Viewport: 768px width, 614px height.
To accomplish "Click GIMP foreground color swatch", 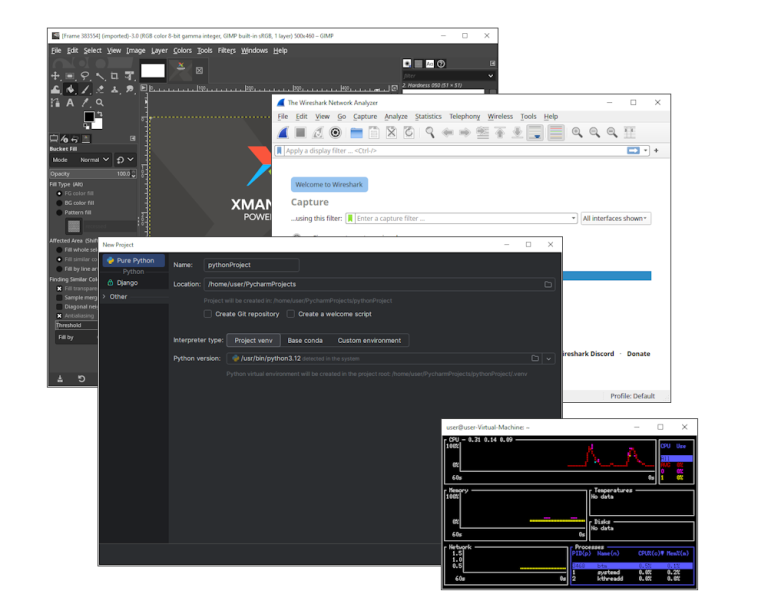I will pos(88,117).
